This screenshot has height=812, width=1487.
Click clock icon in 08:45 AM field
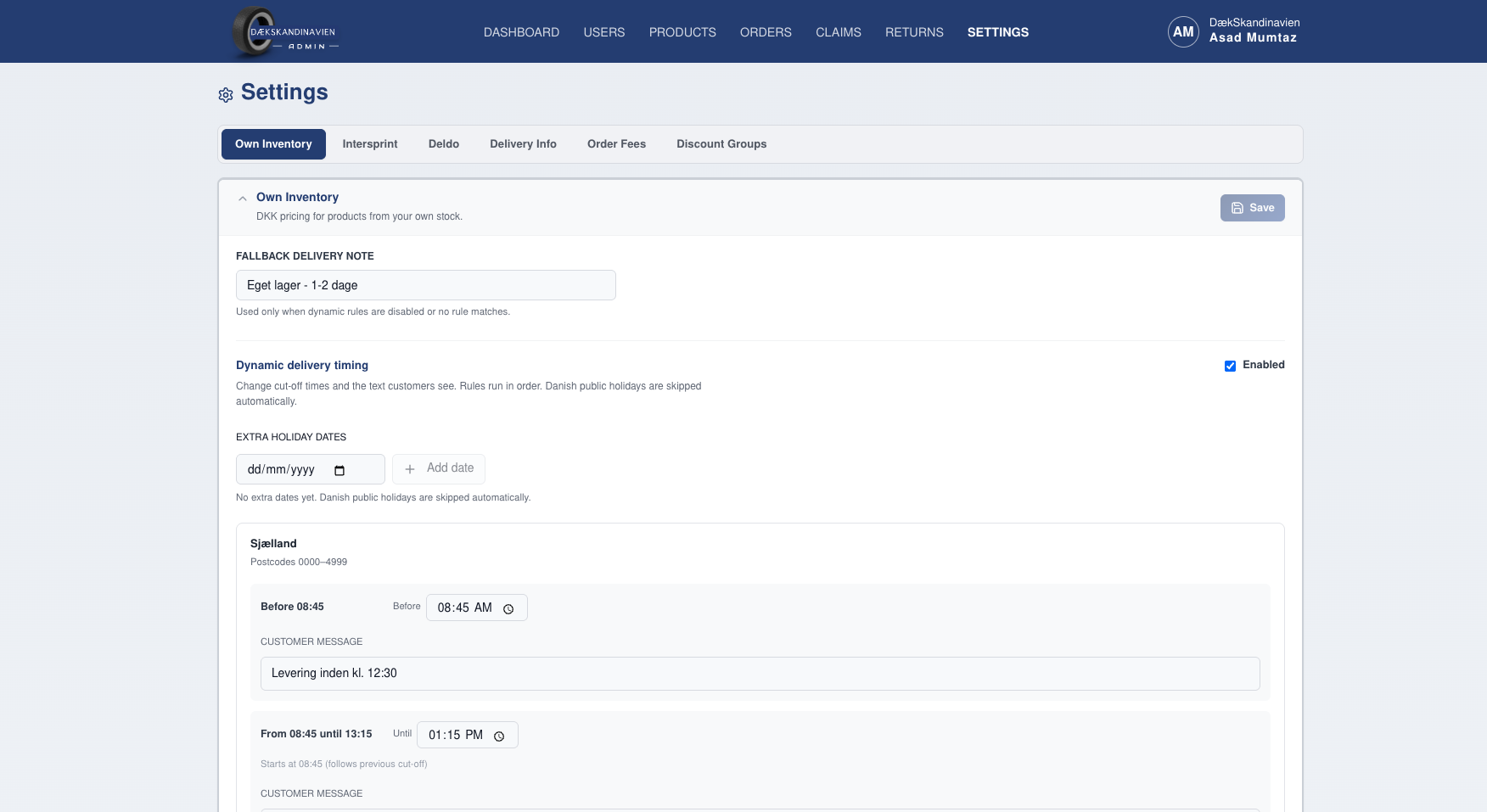coord(508,608)
